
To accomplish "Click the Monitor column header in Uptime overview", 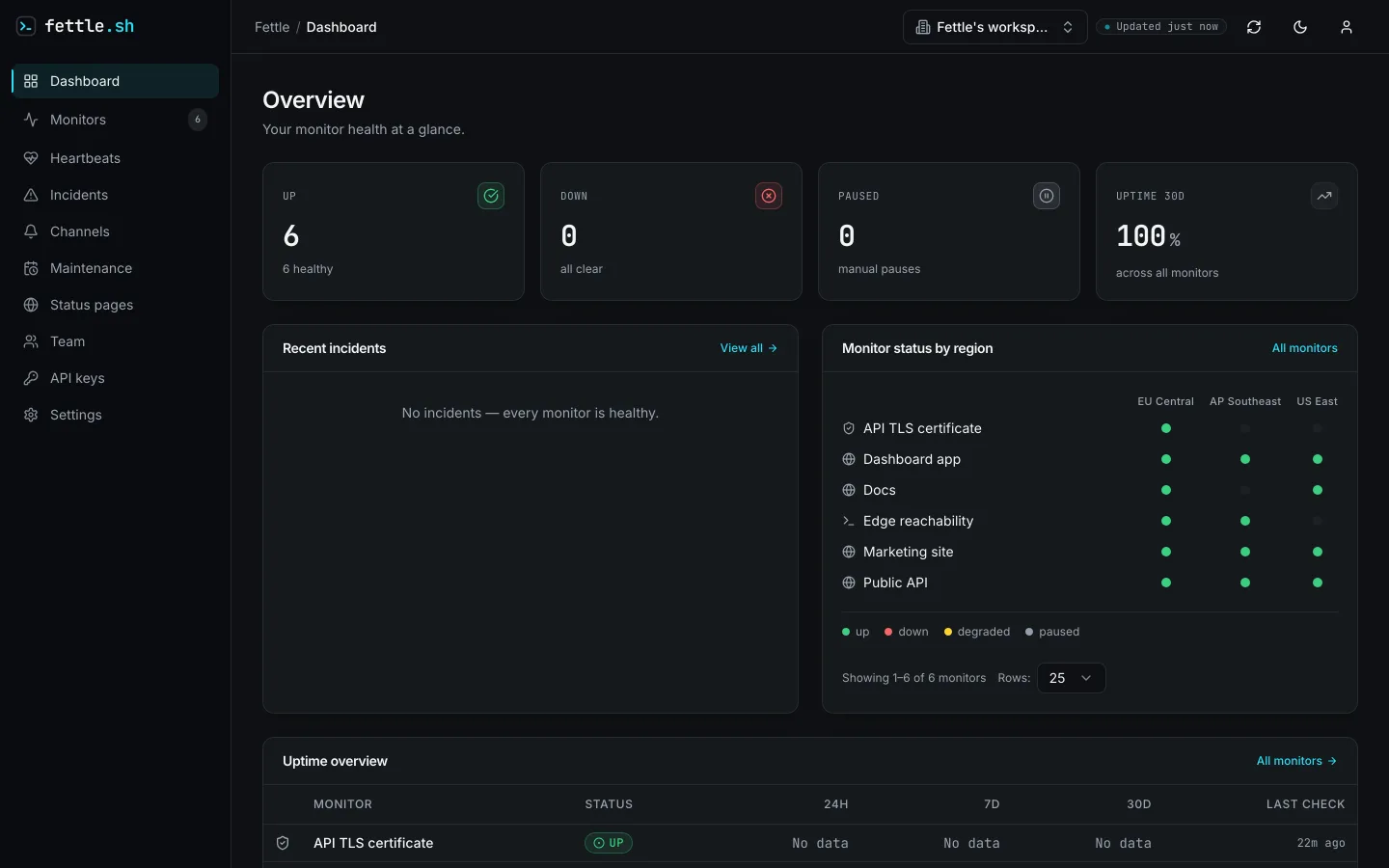I will click(342, 804).
